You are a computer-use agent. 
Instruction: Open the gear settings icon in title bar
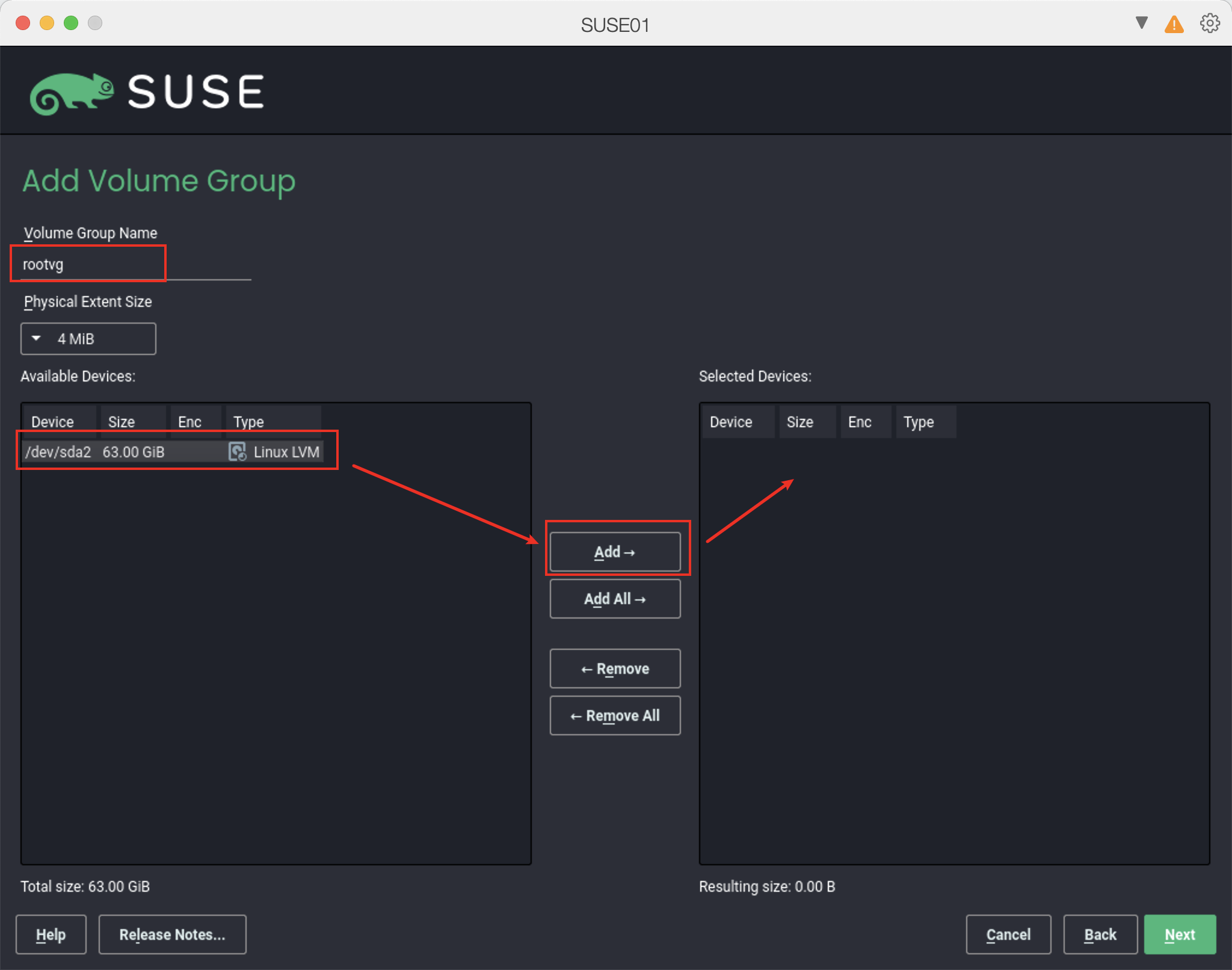pyautogui.click(x=1210, y=23)
